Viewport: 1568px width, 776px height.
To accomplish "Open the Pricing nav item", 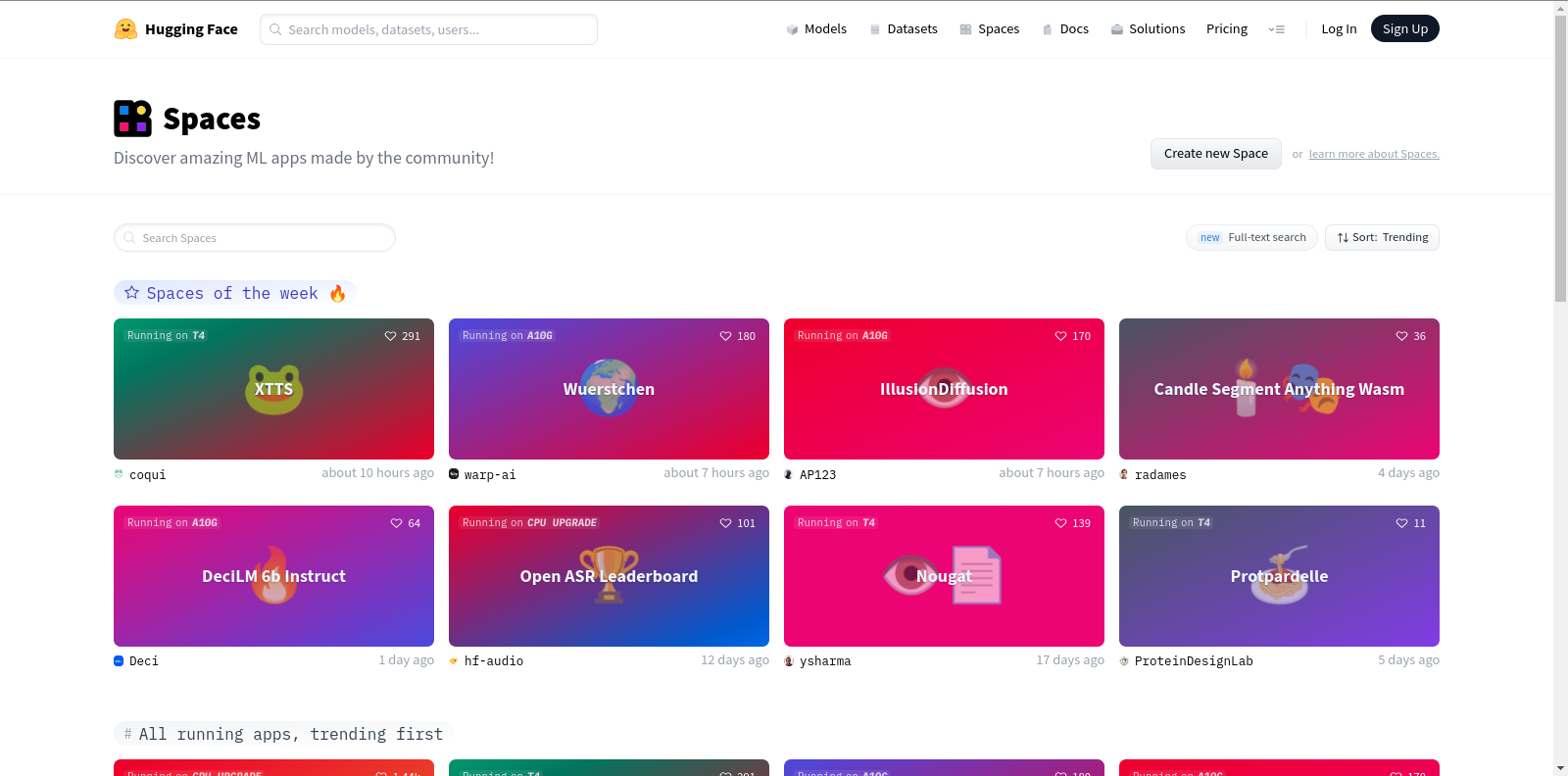I will pyautogui.click(x=1227, y=29).
